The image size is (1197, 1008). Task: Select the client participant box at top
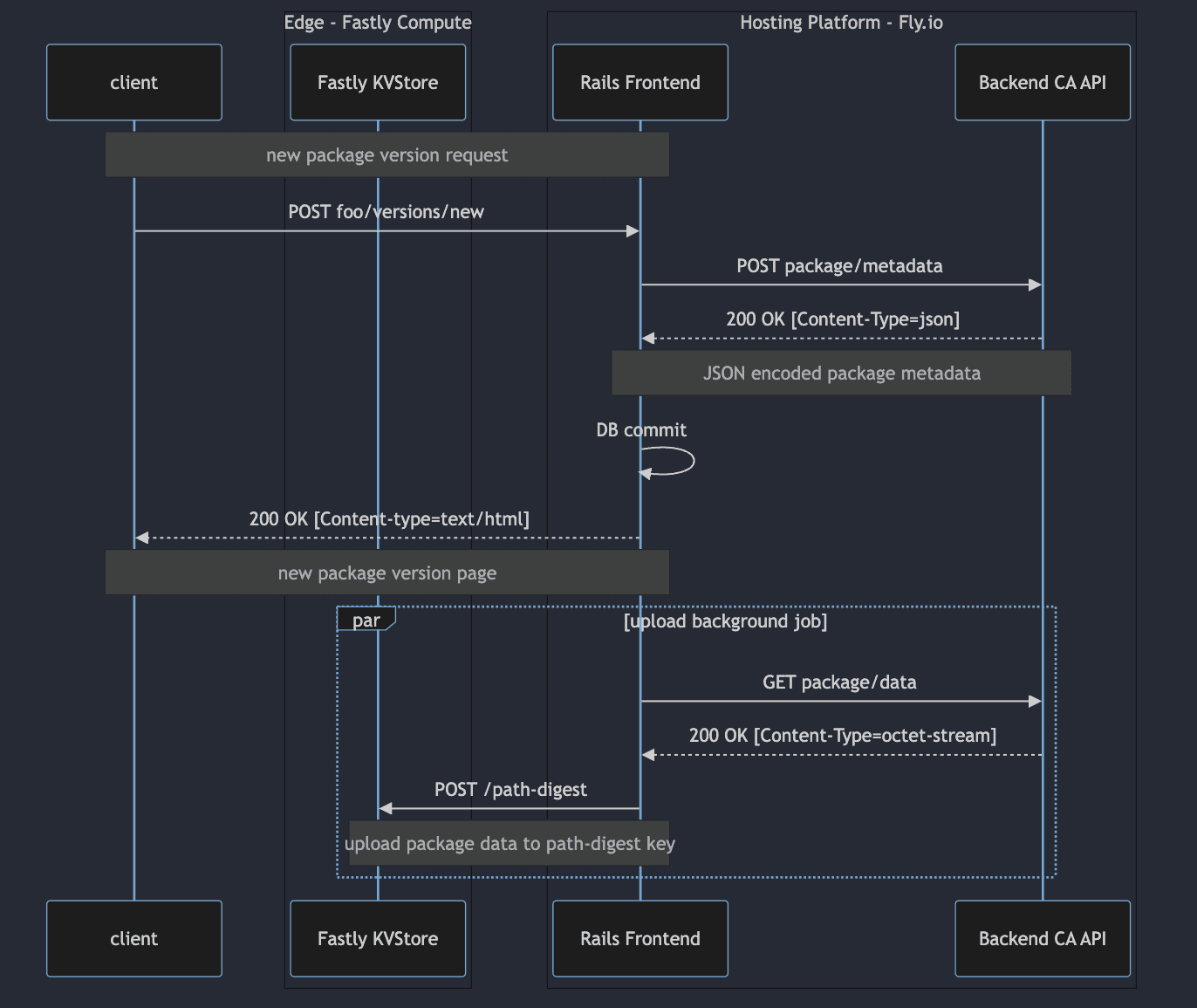(x=133, y=82)
